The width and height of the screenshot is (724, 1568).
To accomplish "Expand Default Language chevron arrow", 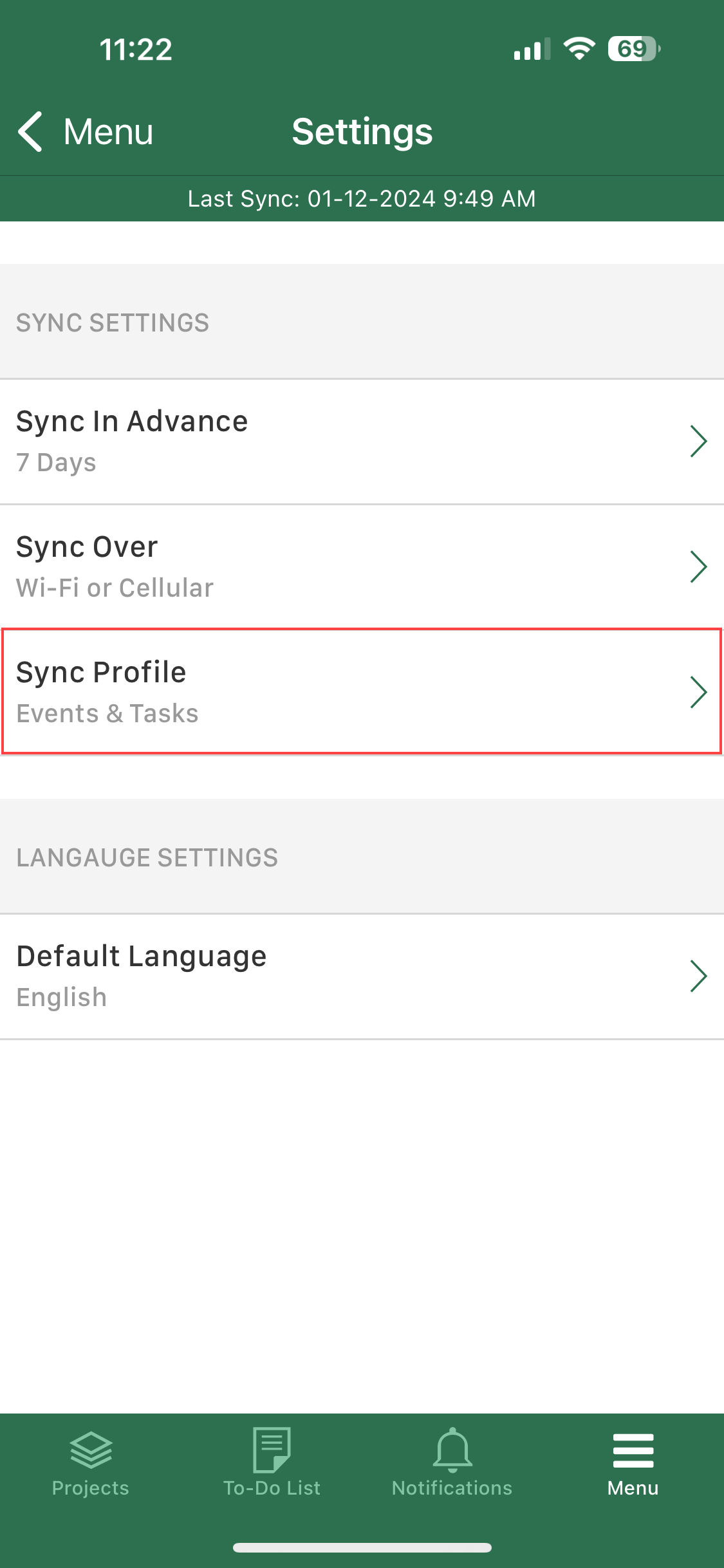I will [x=698, y=976].
